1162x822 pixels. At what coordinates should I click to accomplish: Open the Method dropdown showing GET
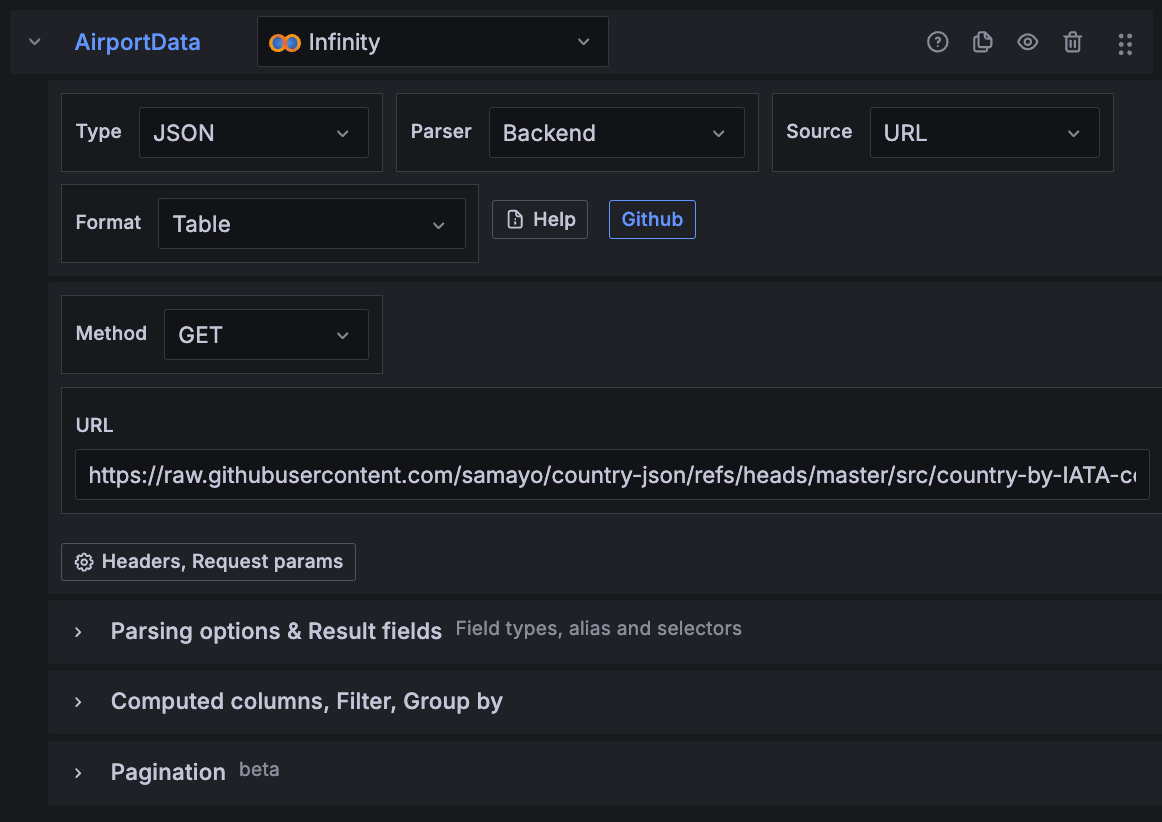point(266,334)
